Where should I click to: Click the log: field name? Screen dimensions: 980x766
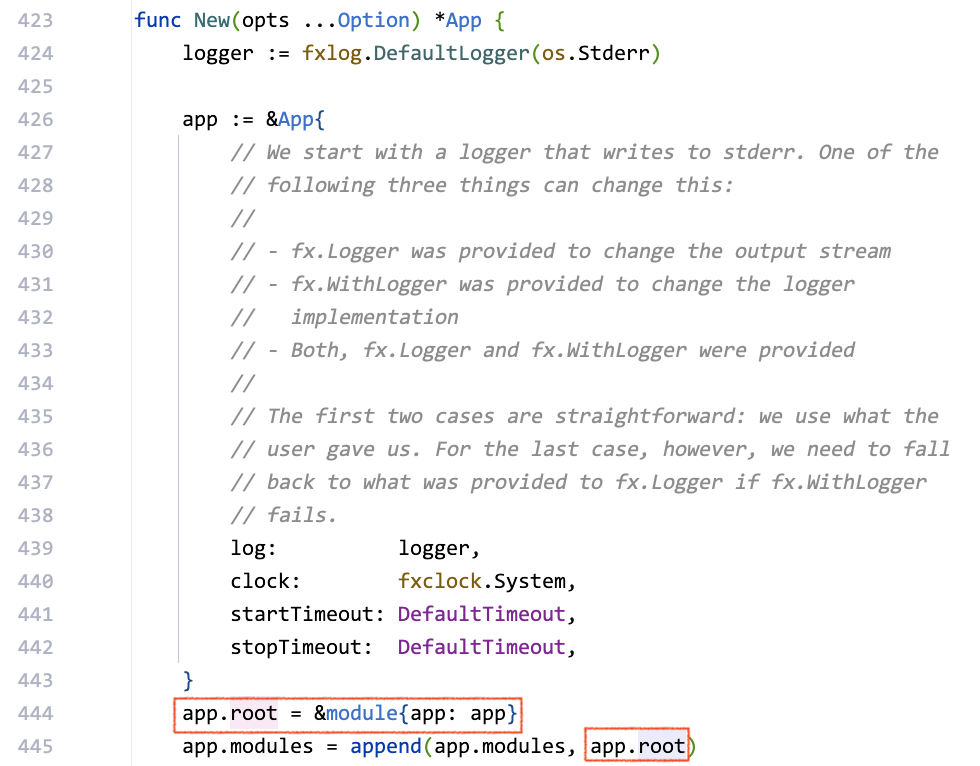(253, 549)
